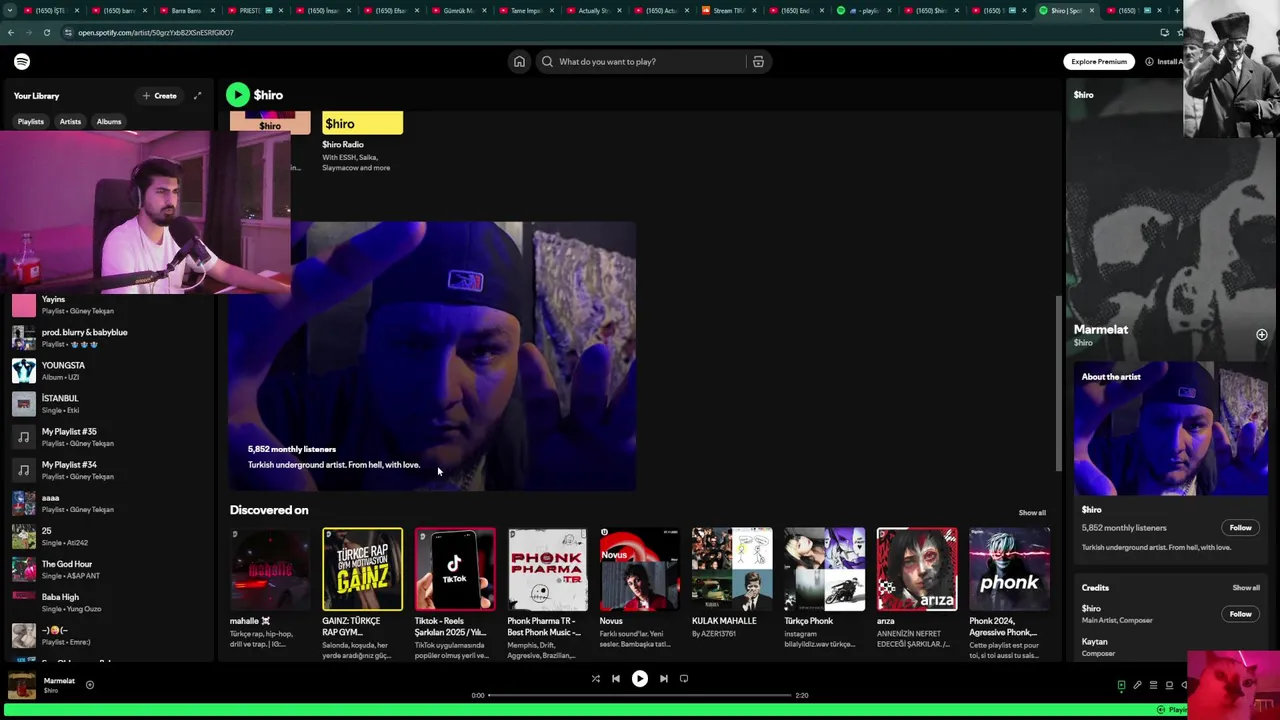1280x720 pixels.
Task: Switch to the 'Tame Impala' browser tab
Action: pyautogui.click(x=525, y=10)
